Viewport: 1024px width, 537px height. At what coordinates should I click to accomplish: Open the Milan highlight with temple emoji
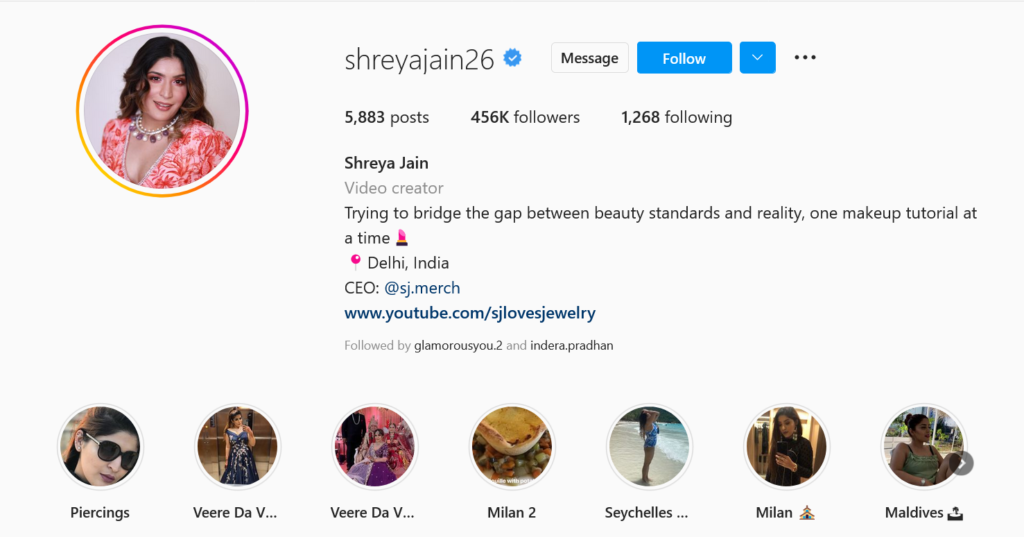[786, 447]
